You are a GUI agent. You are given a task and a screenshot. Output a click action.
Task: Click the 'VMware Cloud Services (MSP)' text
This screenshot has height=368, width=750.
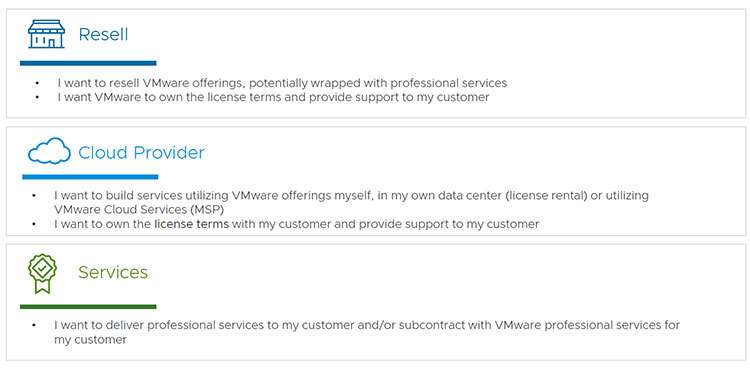139,210
